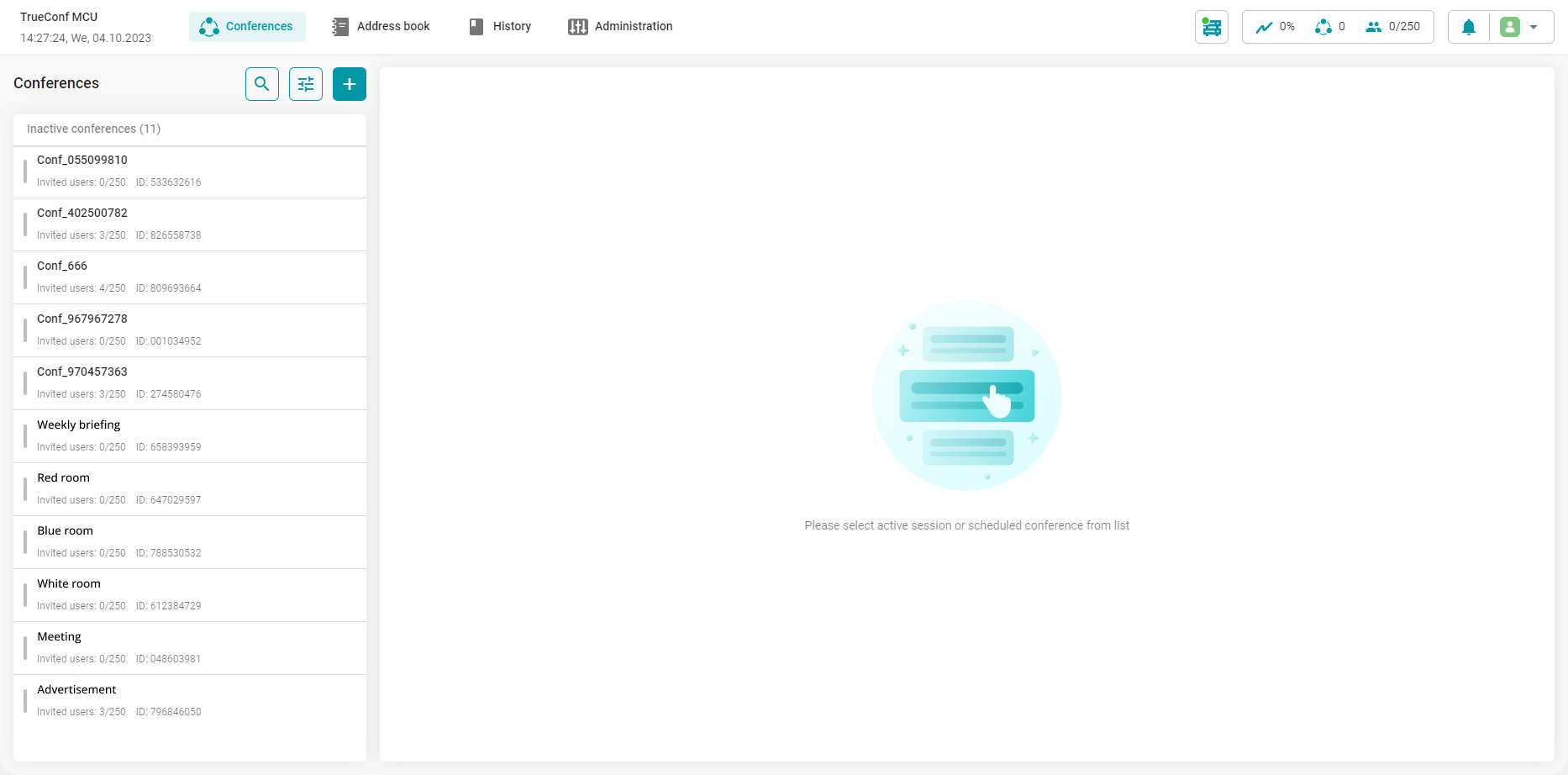Collapse the Inactive conferences (11) section
Viewport: 1568px width, 775px height.
point(93,129)
